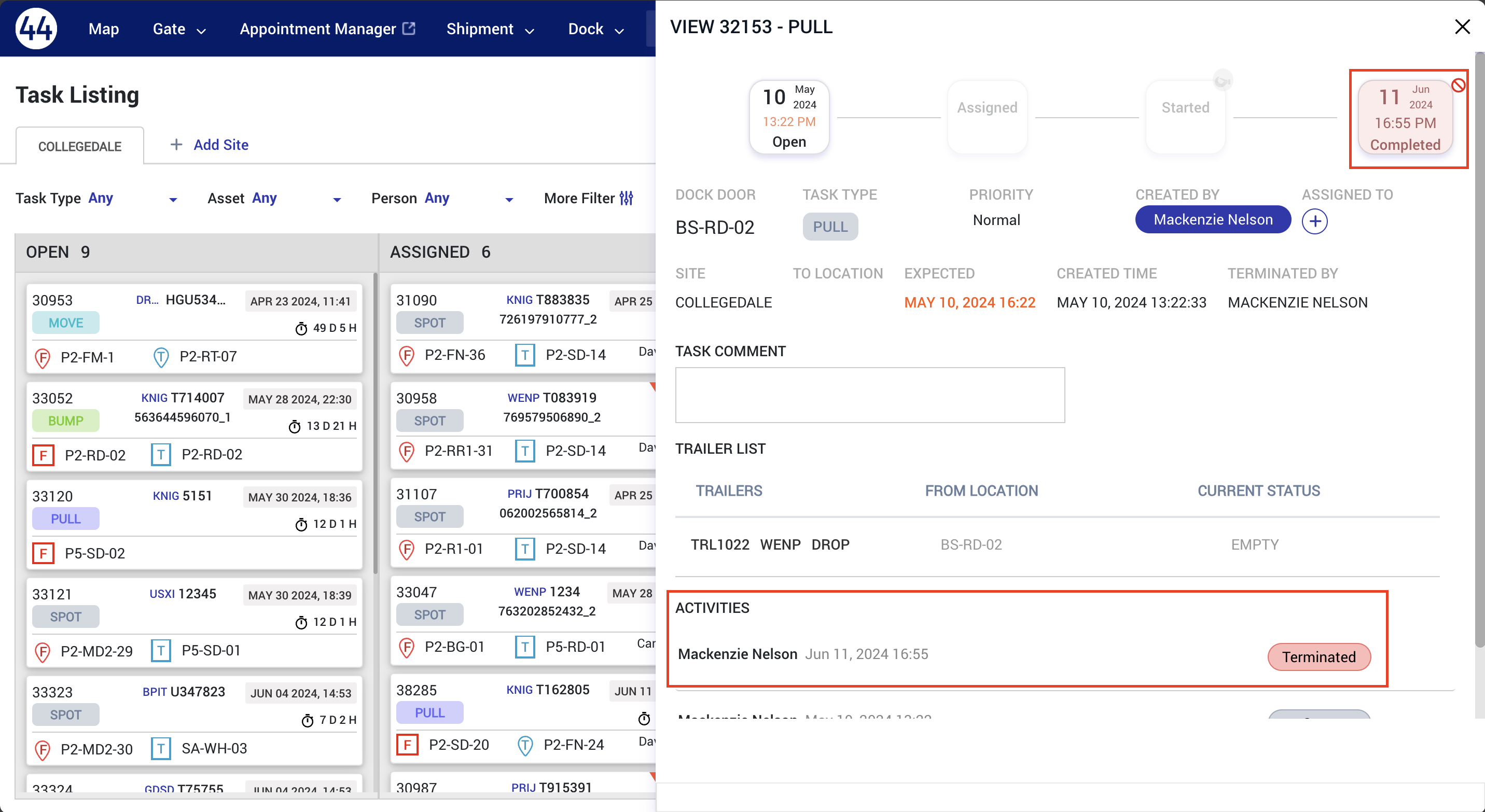Screen dimensions: 1485x812
Task: Click the timer icon on task 38285
Action: [x=644, y=719]
